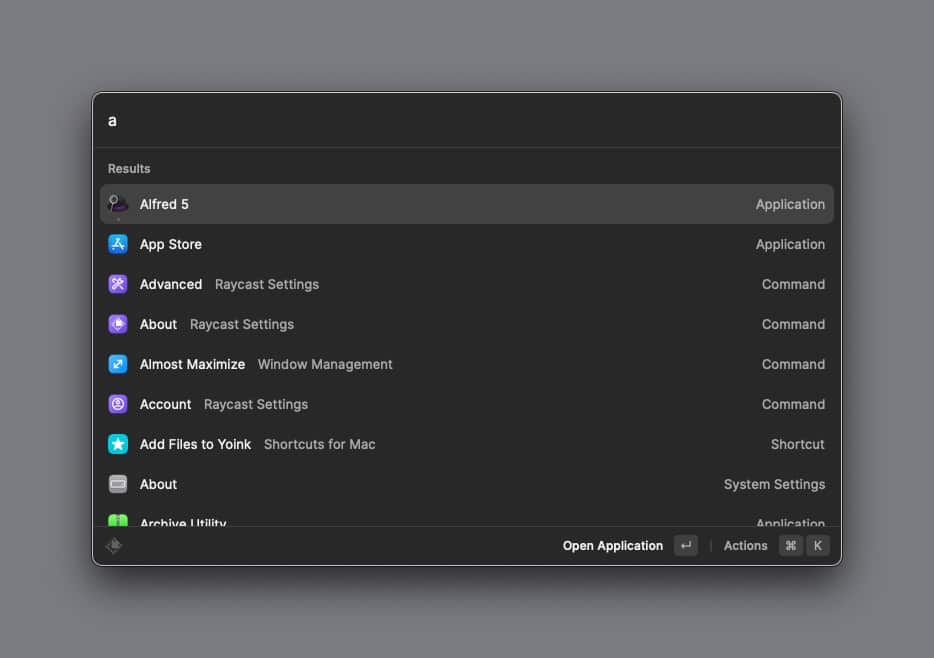Click the 'Application' label in the Alfred 5 row
The width and height of the screenshot is (934, 658).
pos(790,204)
